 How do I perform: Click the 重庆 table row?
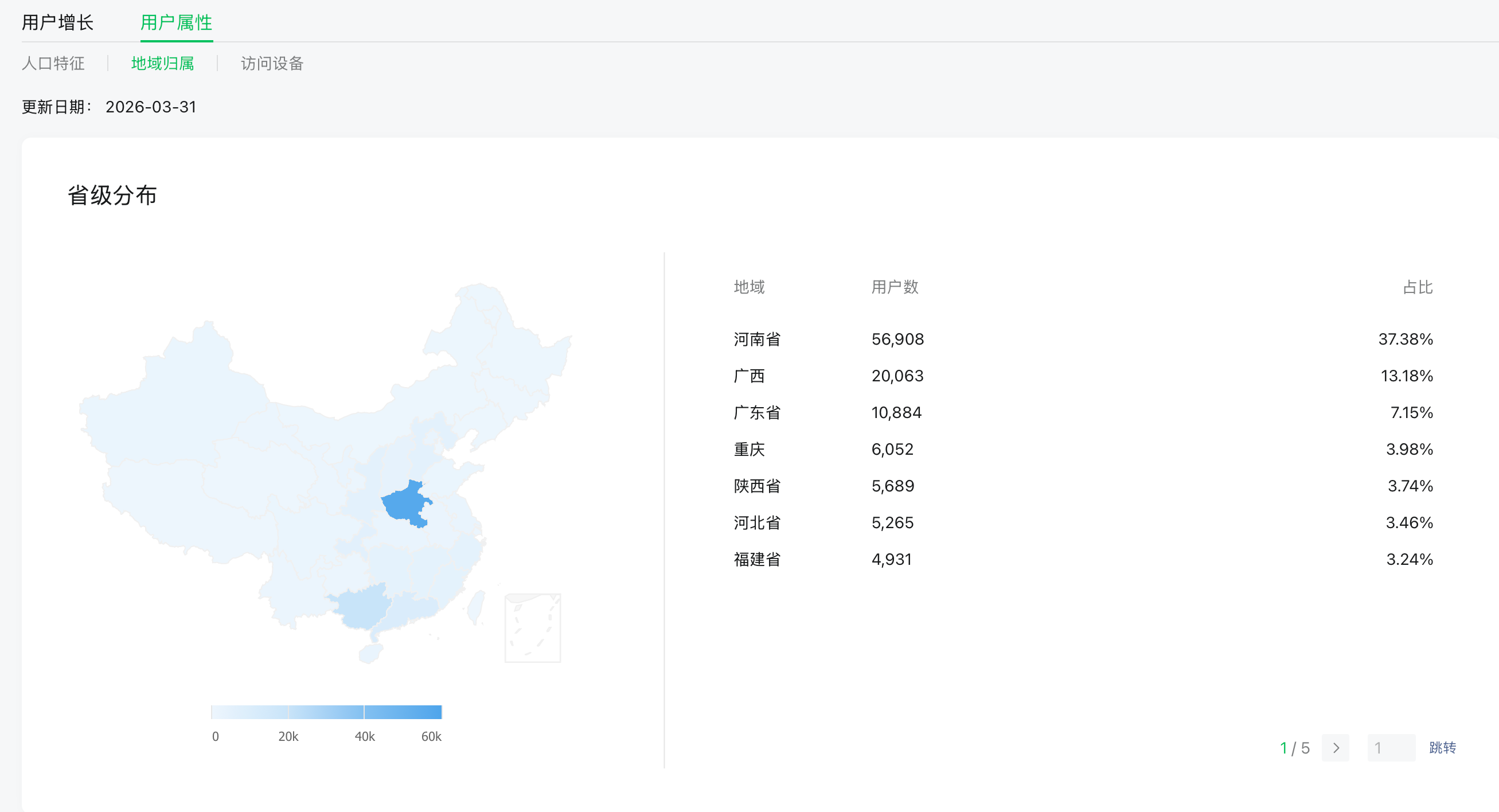click(x=749, y=450)
